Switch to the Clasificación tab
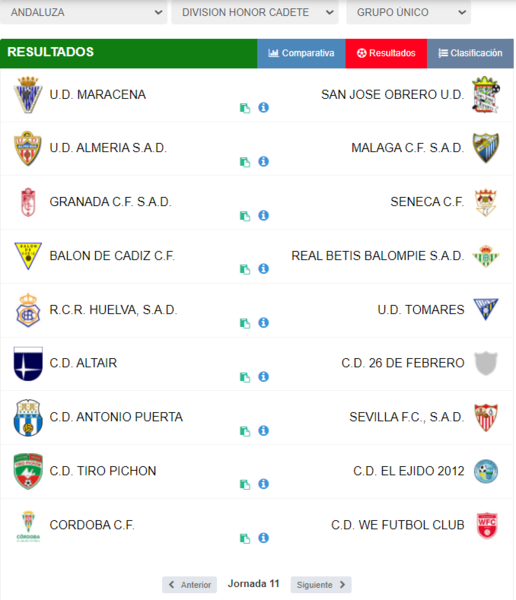The height and width of the screenshot is (600, 516). pyautogui.click(x=470, y=53)
